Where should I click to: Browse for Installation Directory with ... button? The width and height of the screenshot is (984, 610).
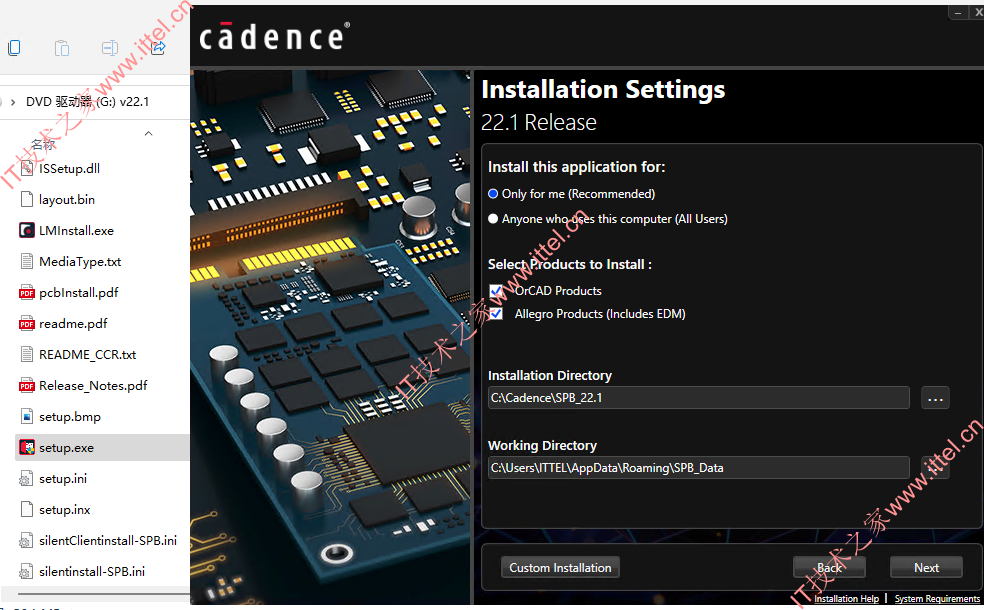[x=935, y=398]
